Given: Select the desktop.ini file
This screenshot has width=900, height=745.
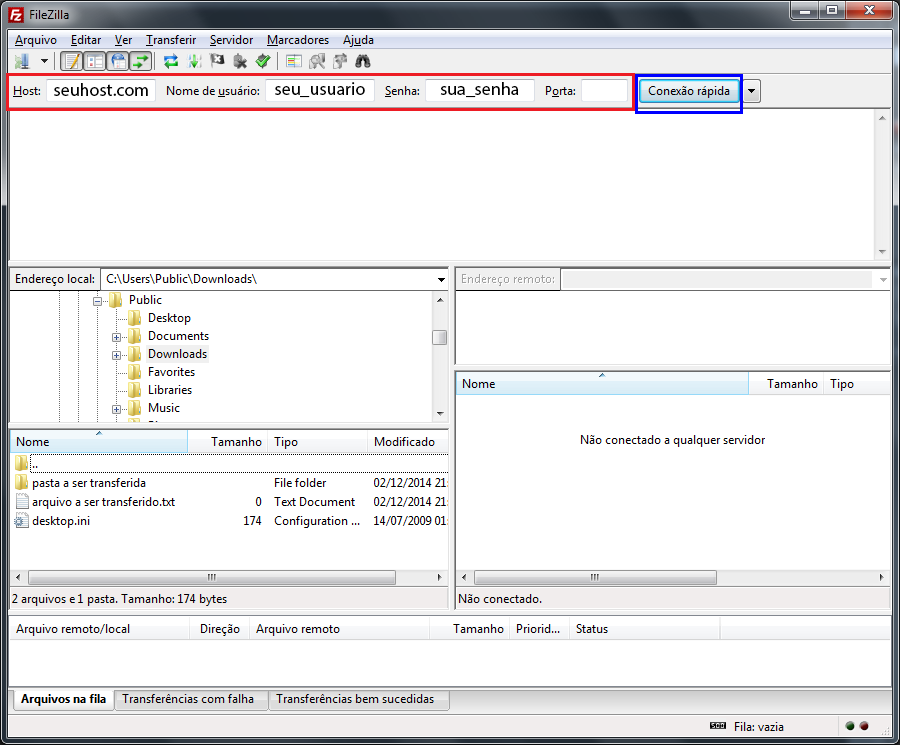Looking at the screenshot, I should point(230,521).
